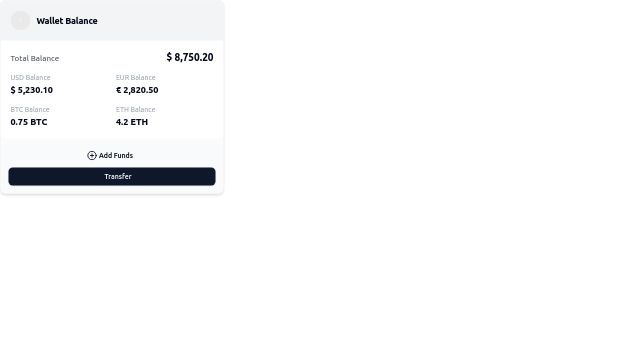Click the round wallet avatar icon

tap(20, 20)
